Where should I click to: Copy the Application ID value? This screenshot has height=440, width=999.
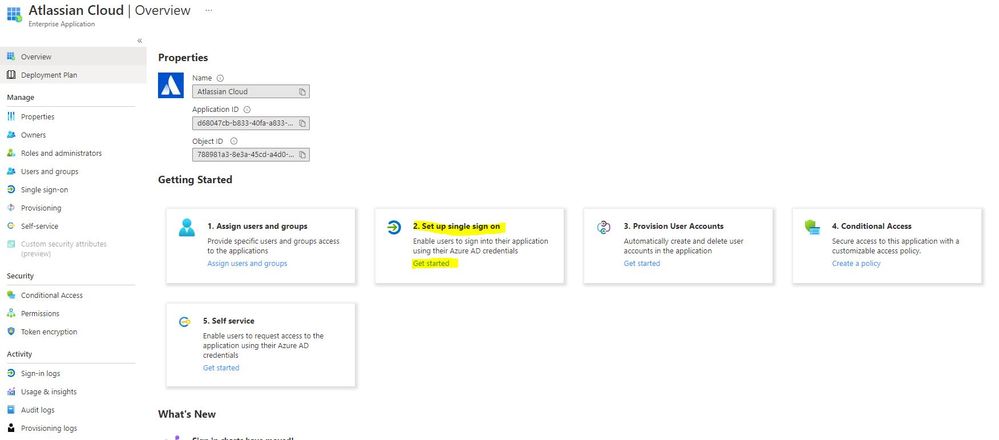click(x=303, y=123)
